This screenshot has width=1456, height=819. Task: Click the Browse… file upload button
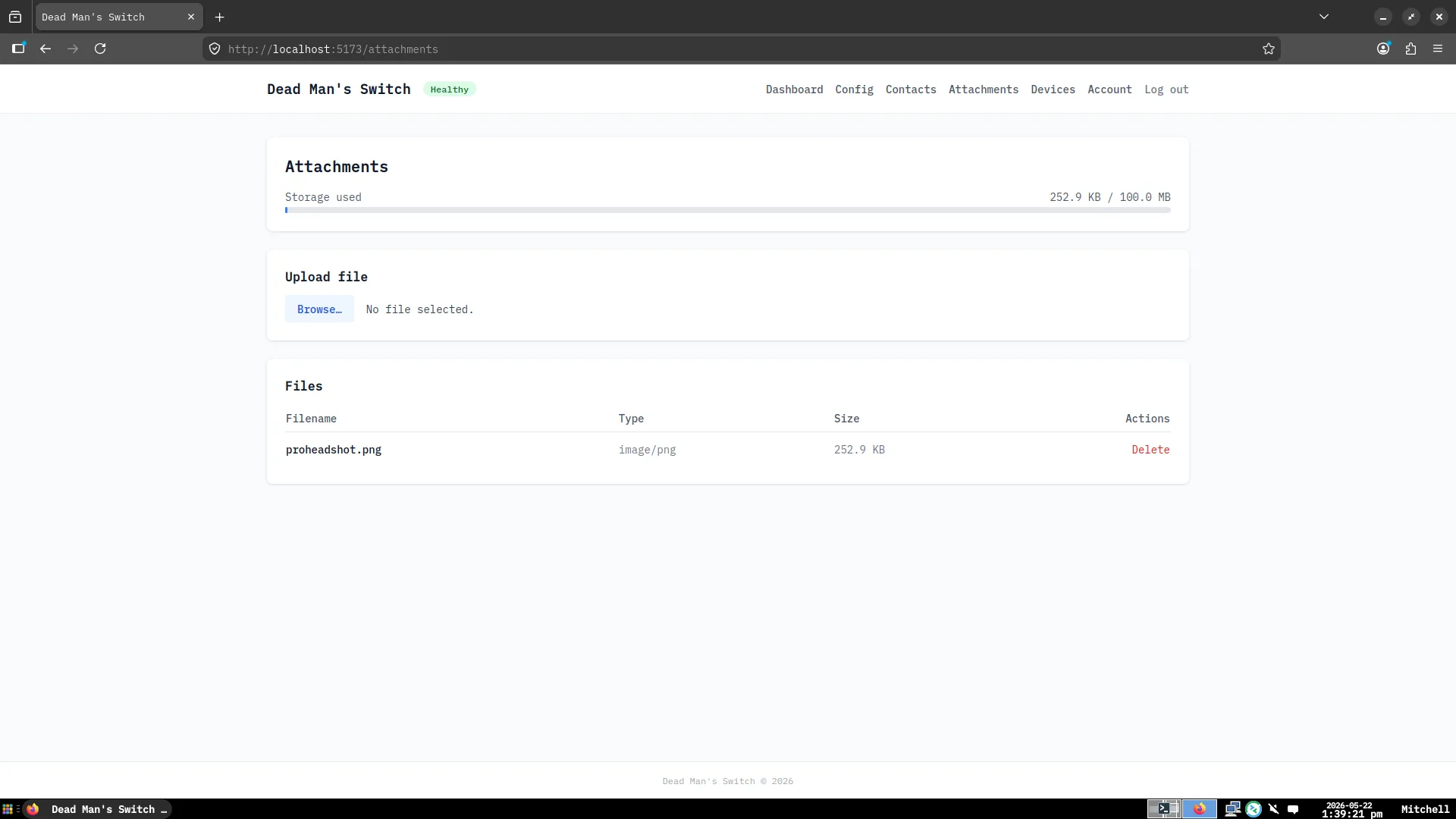coord(319,309)
